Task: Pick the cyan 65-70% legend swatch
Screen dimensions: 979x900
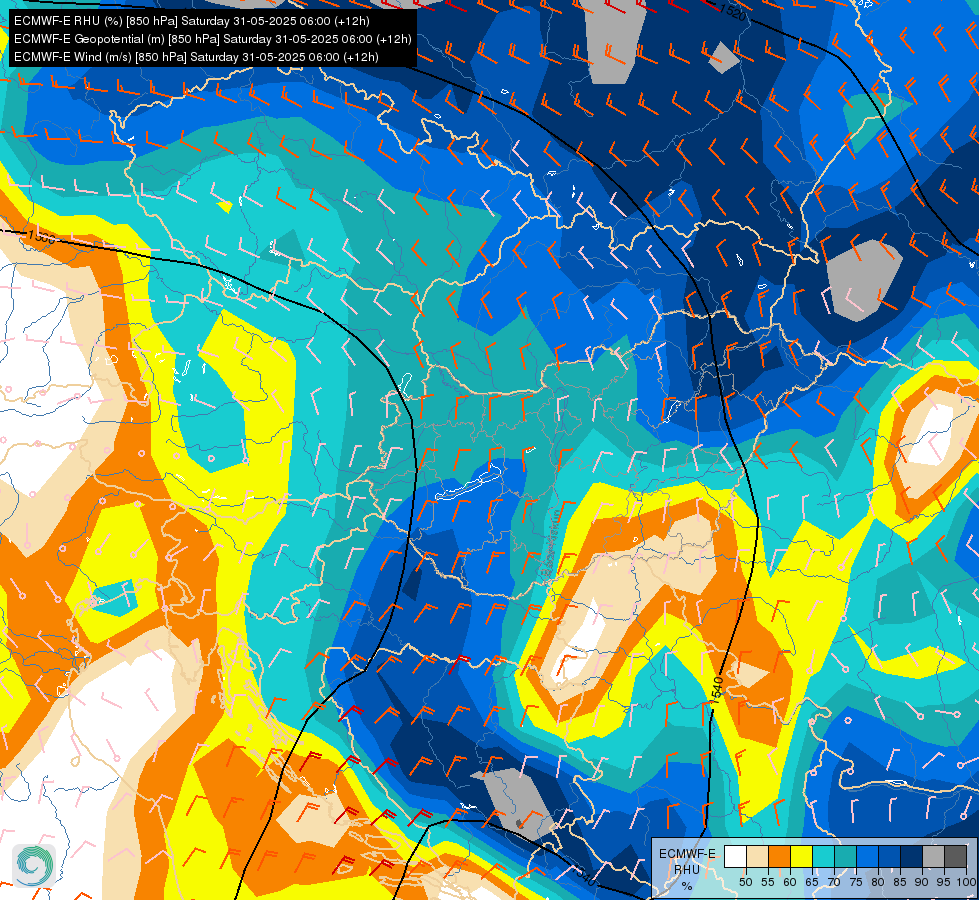Action: 824,856
